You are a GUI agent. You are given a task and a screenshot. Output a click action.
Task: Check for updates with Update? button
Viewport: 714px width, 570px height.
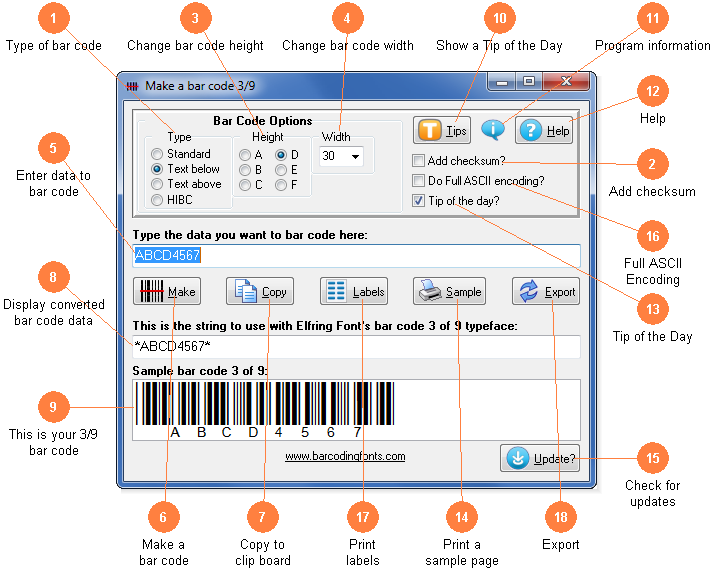[x=540, y=458]
